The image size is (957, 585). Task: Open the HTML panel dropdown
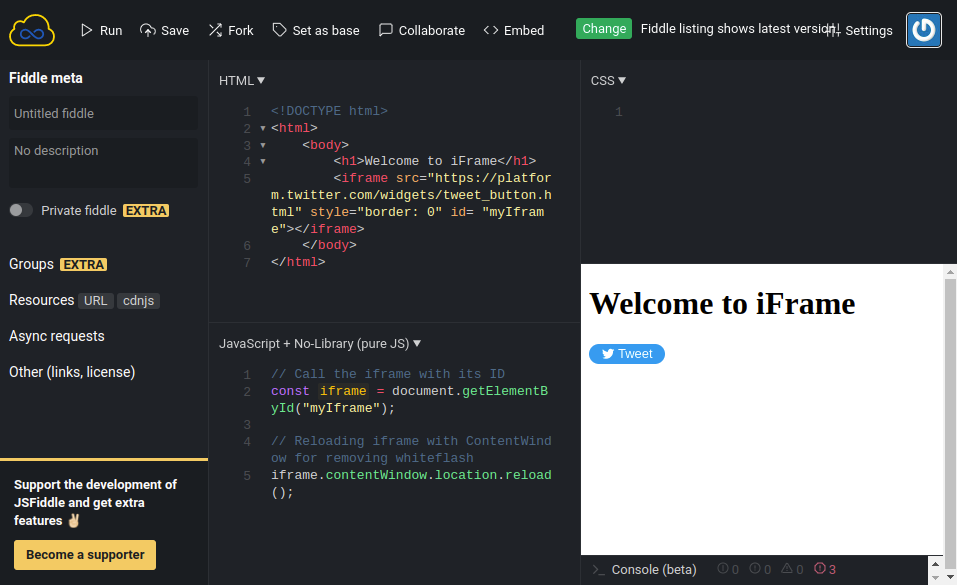coord(242,80)
